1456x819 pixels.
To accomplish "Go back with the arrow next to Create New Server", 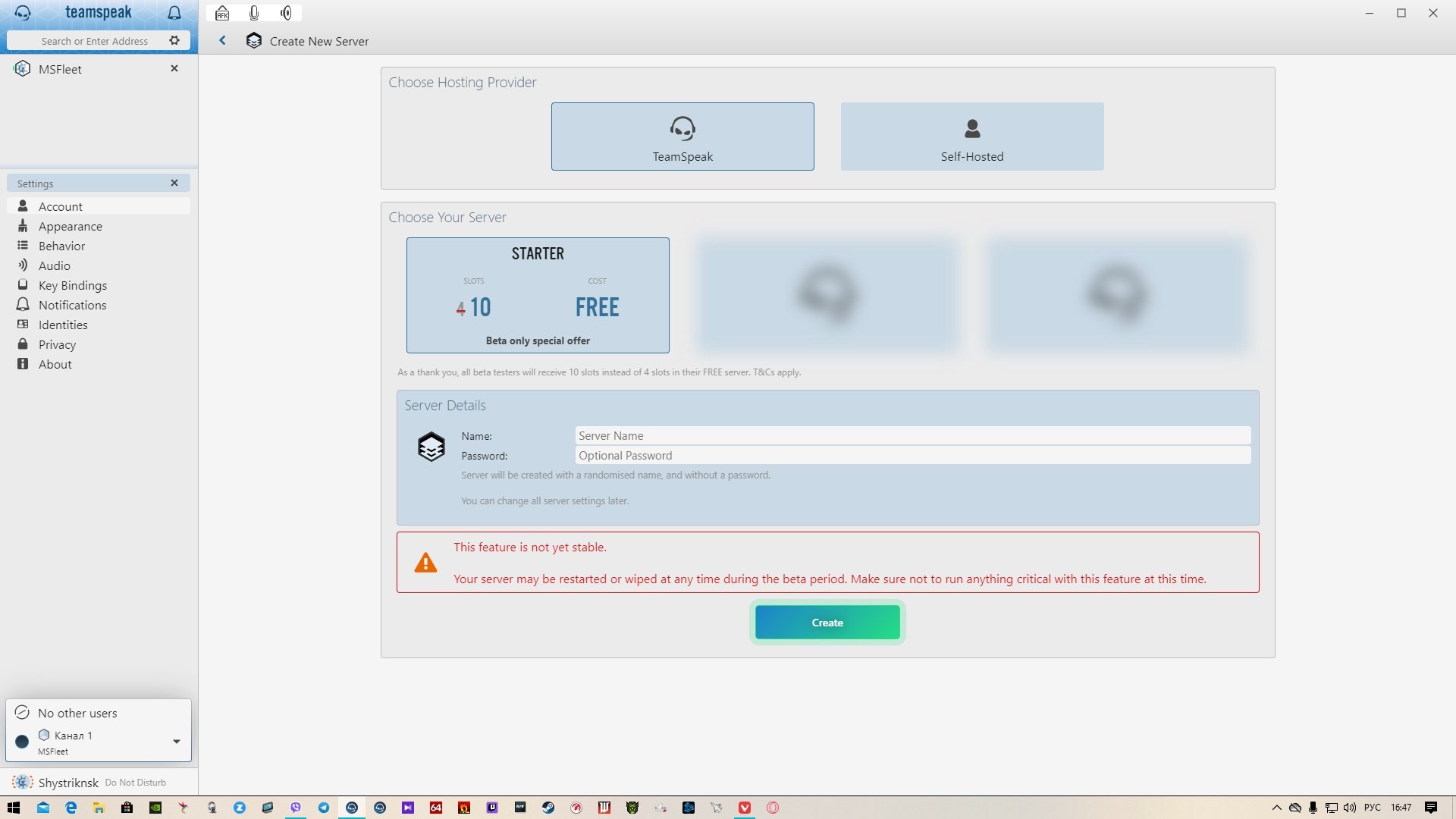I will pos(222,41).
